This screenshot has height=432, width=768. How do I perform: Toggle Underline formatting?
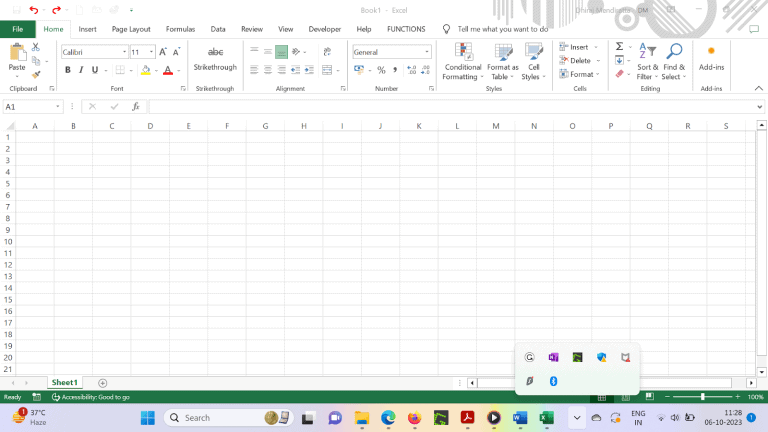pos(95,70)
